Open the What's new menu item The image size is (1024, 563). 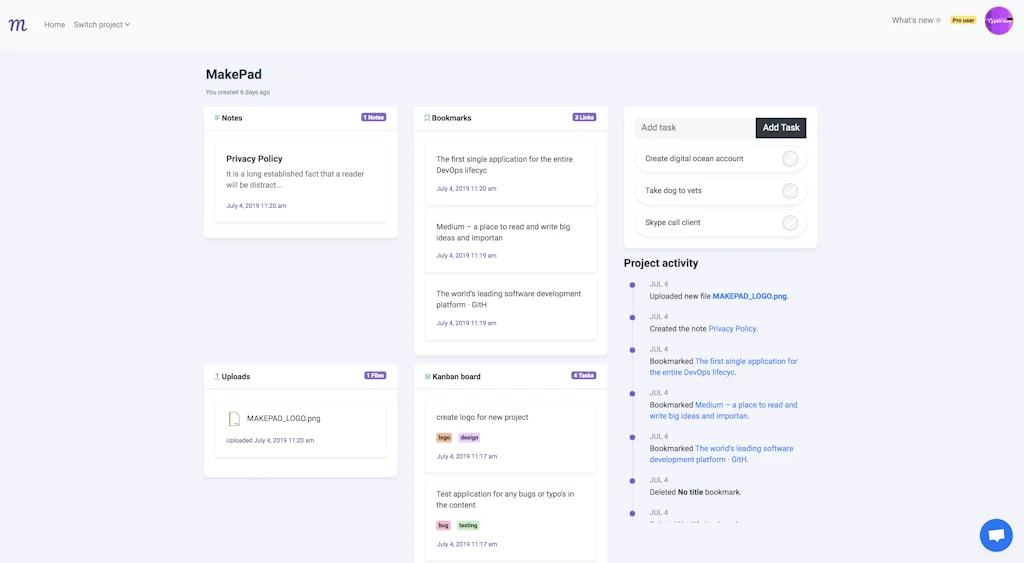point(914,20)
